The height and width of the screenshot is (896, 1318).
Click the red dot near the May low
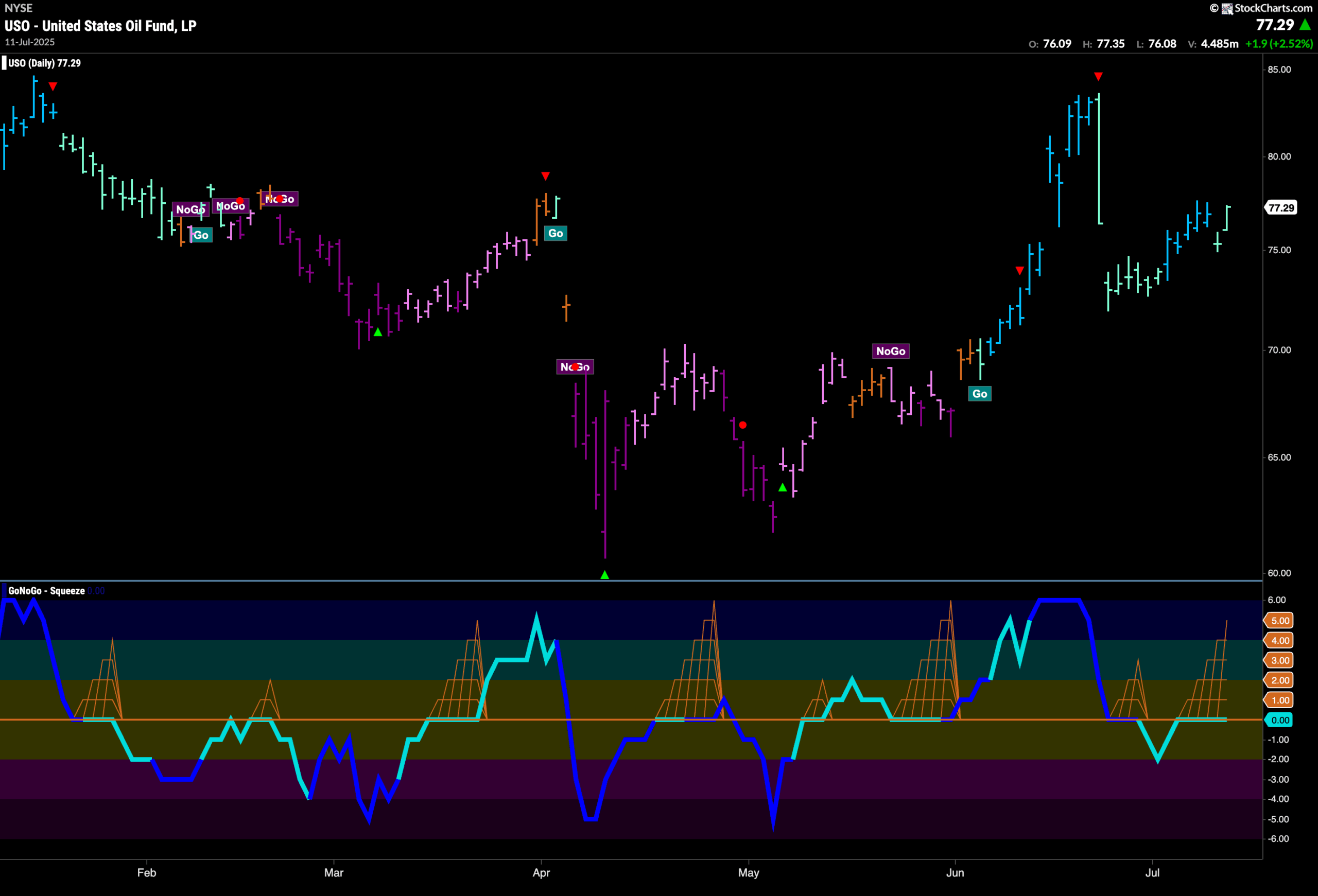click(x=743, y=425)
